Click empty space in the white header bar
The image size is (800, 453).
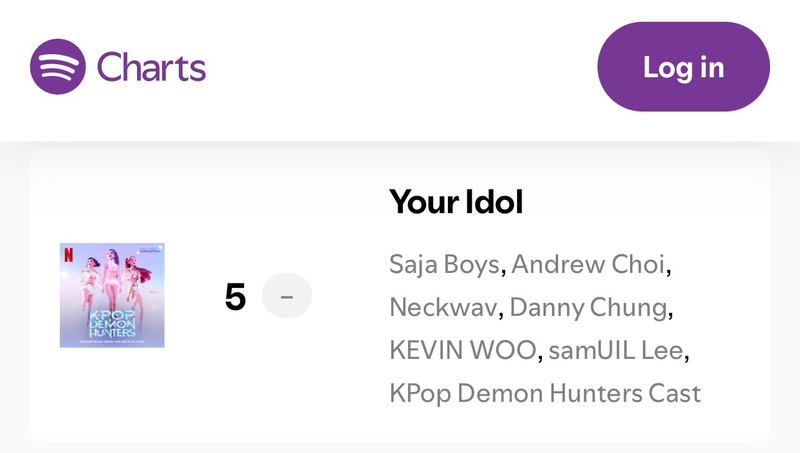coord(400,68)
